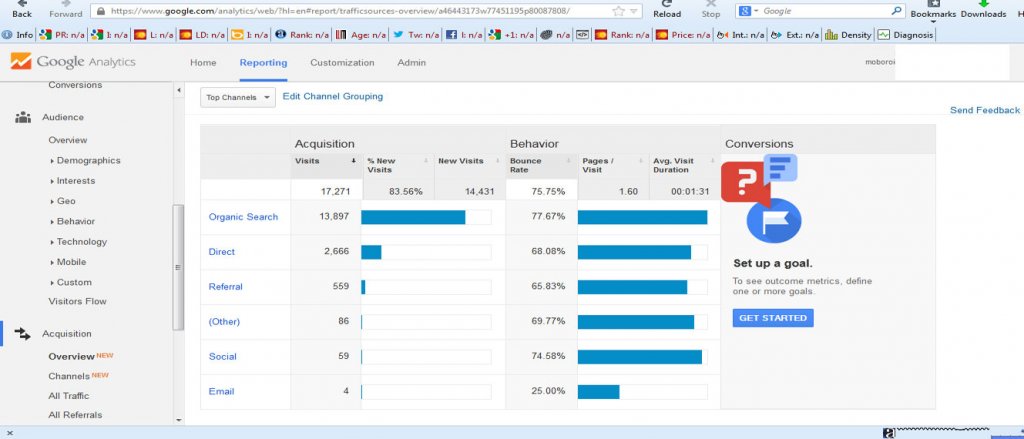Click the Diagnosis toolbar item

pos(905,35)
